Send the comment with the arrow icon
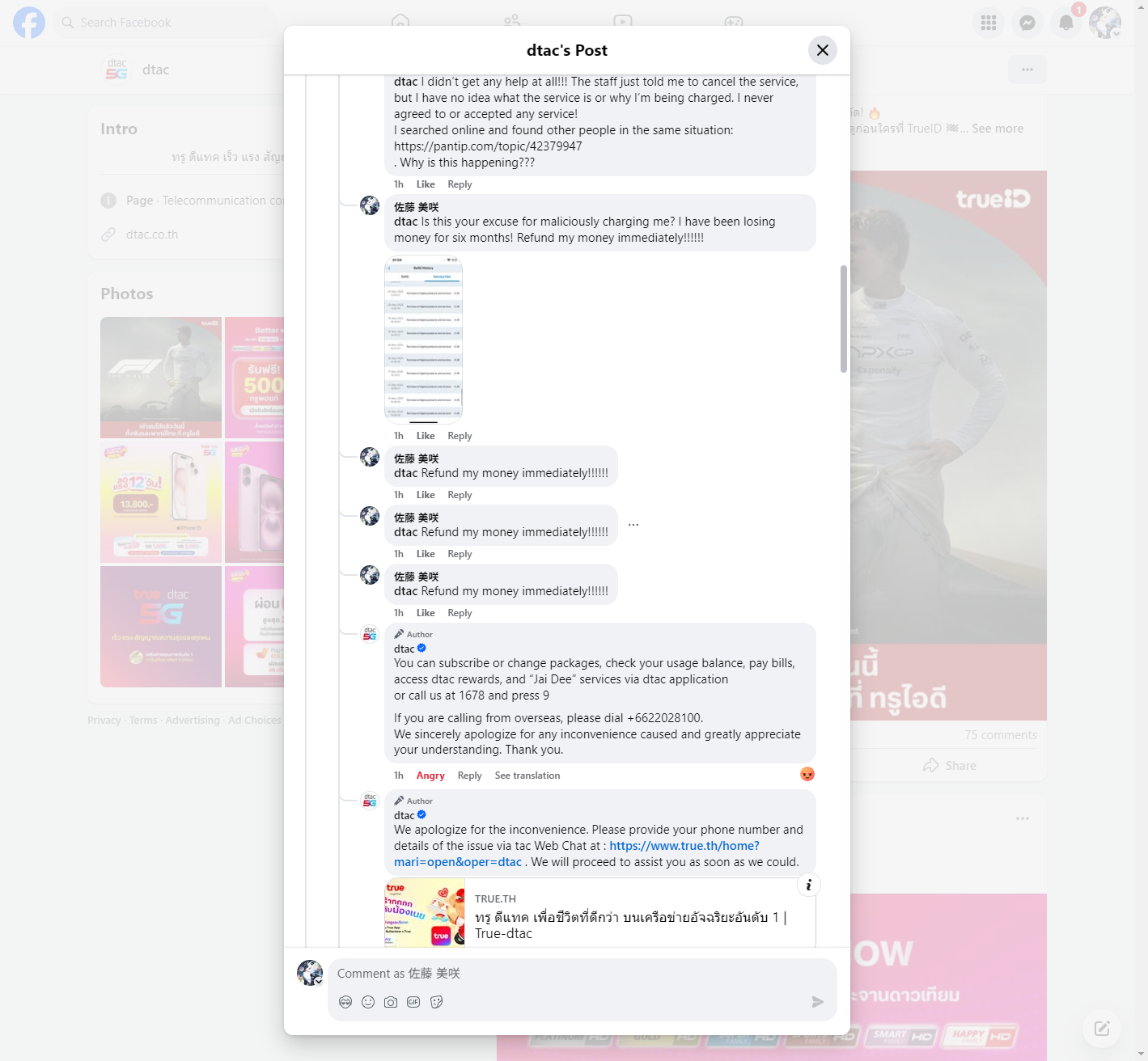This screenshot has width=1148, height=1061. [818, 1002]
